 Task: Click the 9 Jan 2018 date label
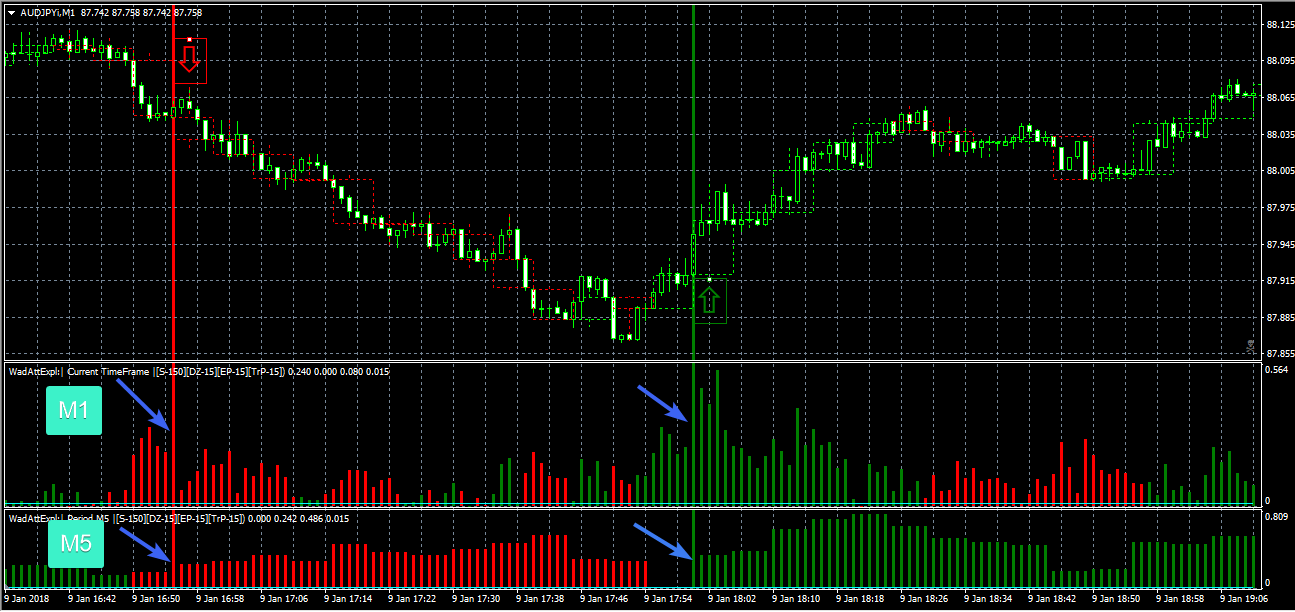coord(28,599)
